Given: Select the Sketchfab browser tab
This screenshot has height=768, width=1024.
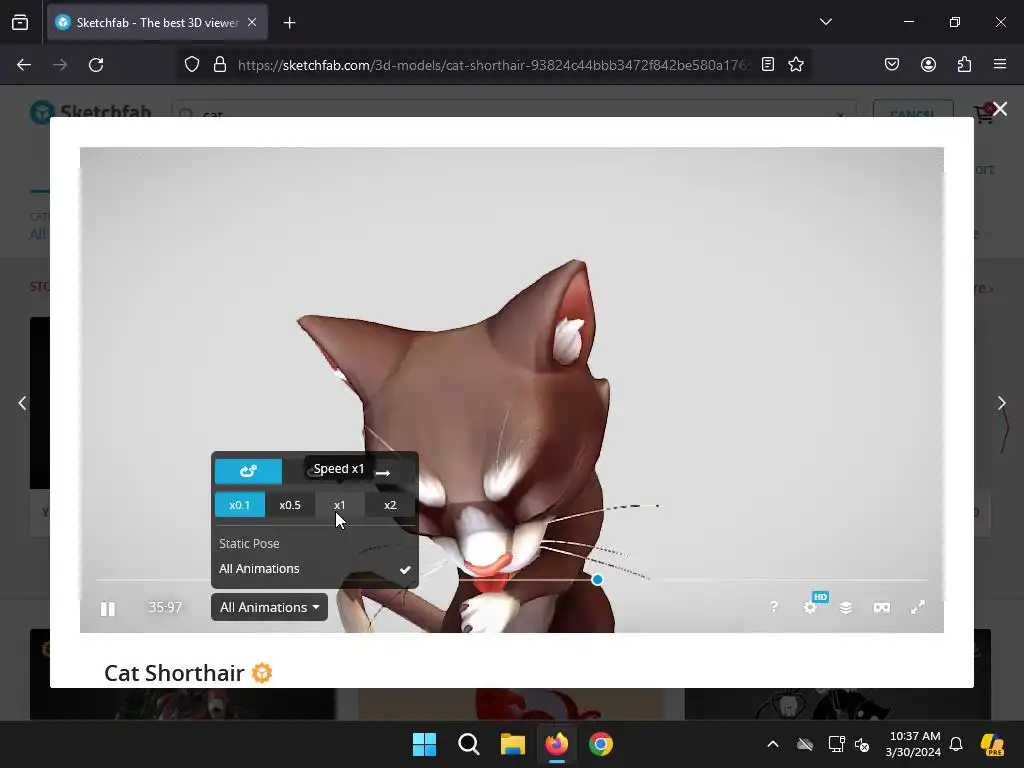Looking at the screenshot, I should [157, 23].
